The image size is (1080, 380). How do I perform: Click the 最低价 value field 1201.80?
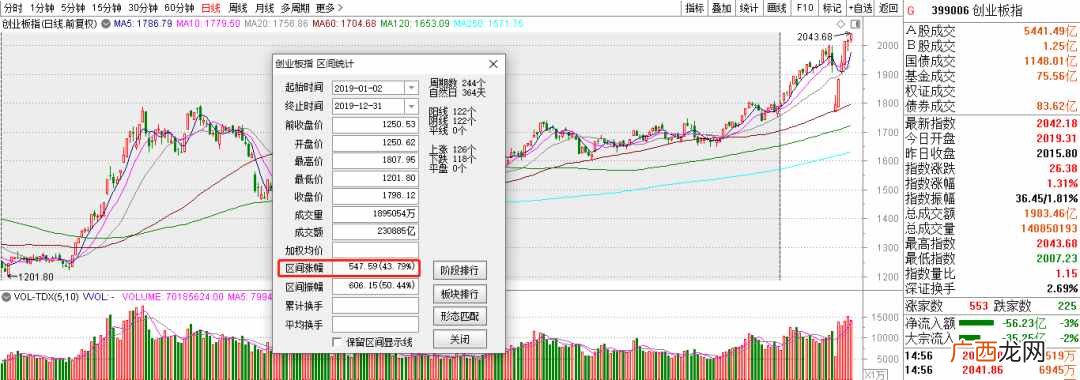pos(375,178)
